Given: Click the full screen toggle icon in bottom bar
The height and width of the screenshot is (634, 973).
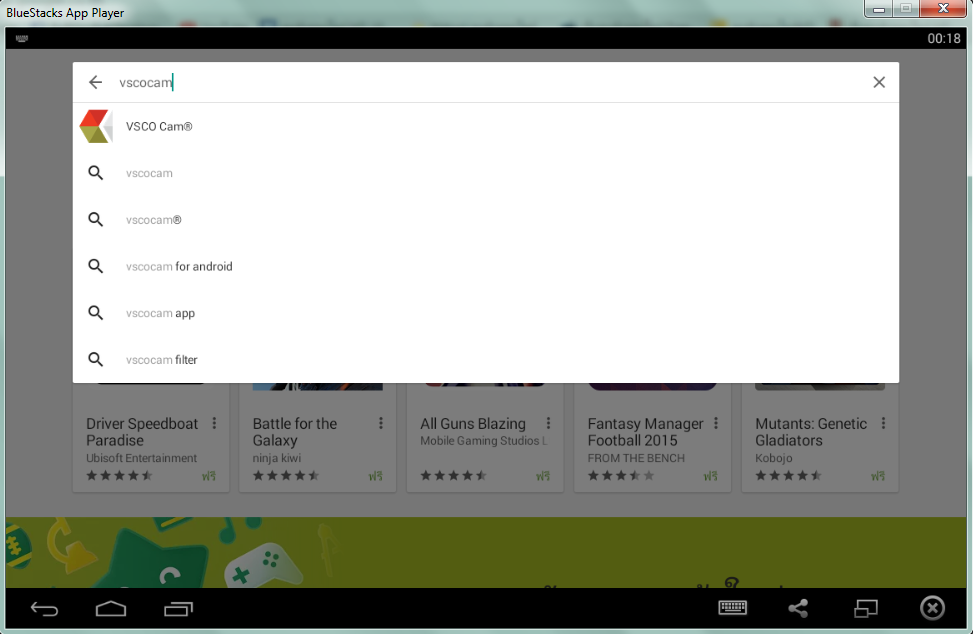Looking at the screenshot, I should click(866, 609).
